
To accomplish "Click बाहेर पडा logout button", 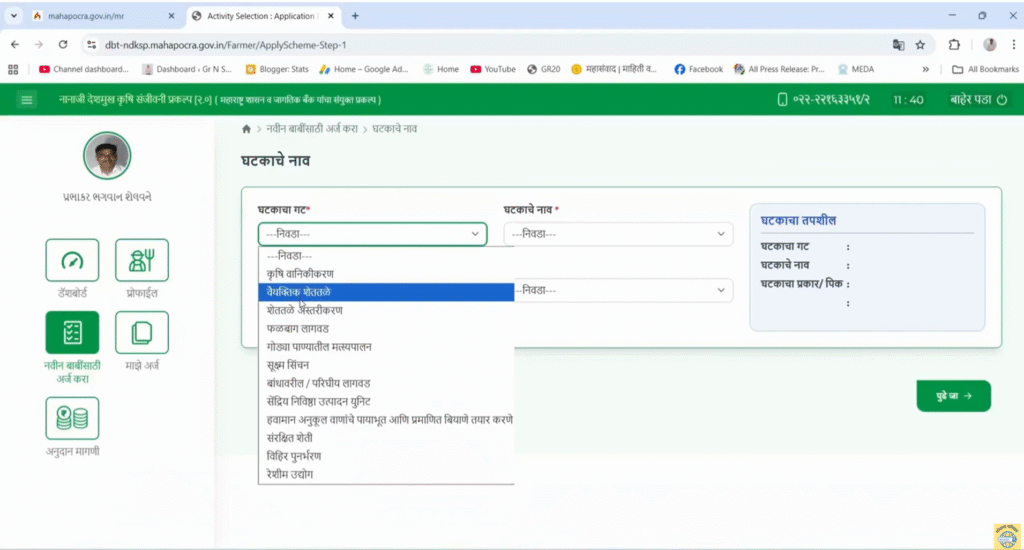I will click(978, 100).
